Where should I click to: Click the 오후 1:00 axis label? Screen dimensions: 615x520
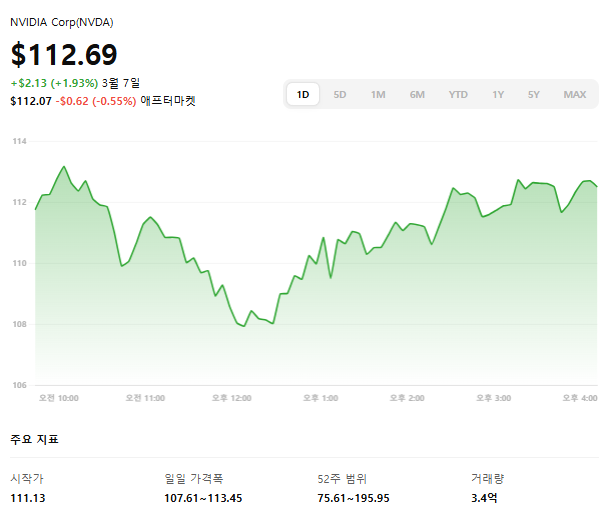point(320,398)
